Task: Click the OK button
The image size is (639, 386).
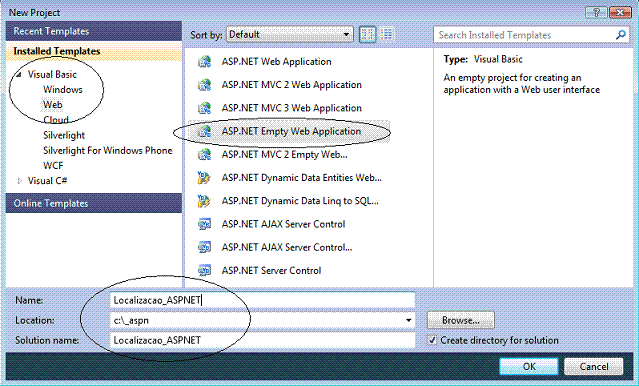Action: point(529,366)
